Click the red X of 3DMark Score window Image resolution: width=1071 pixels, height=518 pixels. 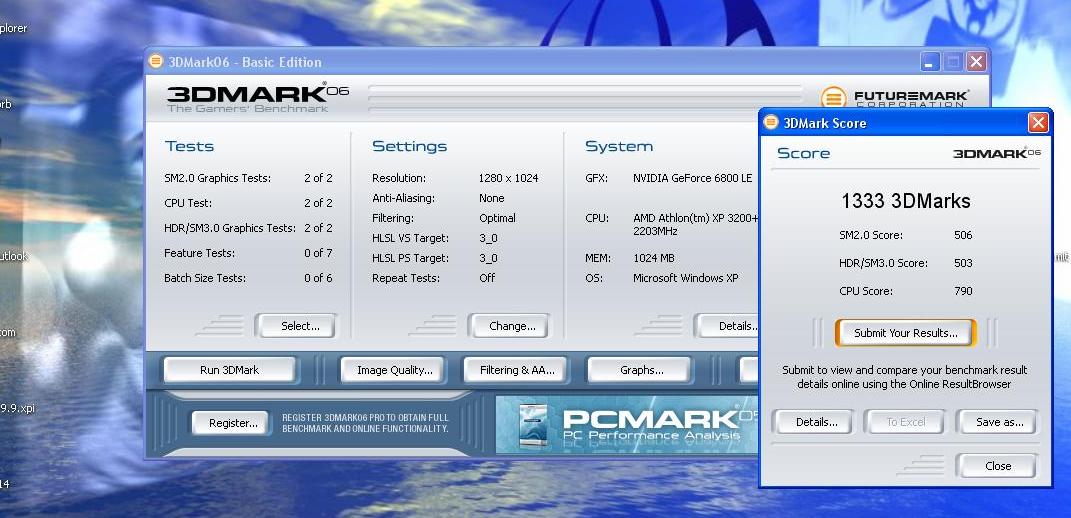pyautogui.click(x=1038, y=122)
